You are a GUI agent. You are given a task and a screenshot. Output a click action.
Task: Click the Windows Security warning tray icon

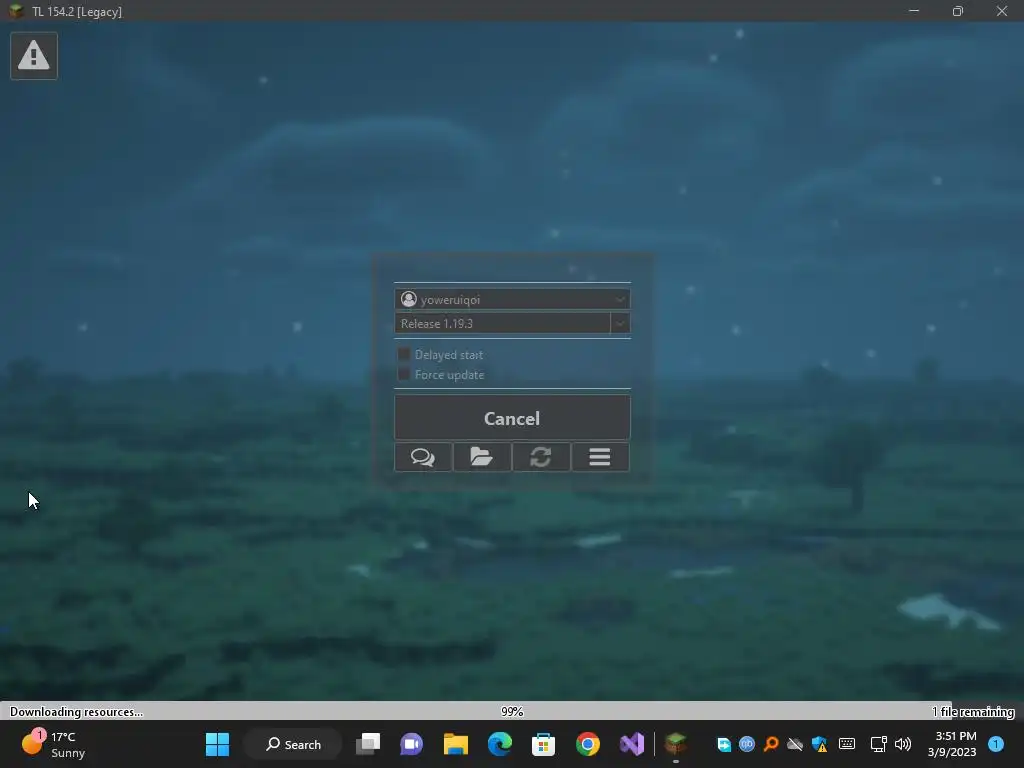[820, 744]
